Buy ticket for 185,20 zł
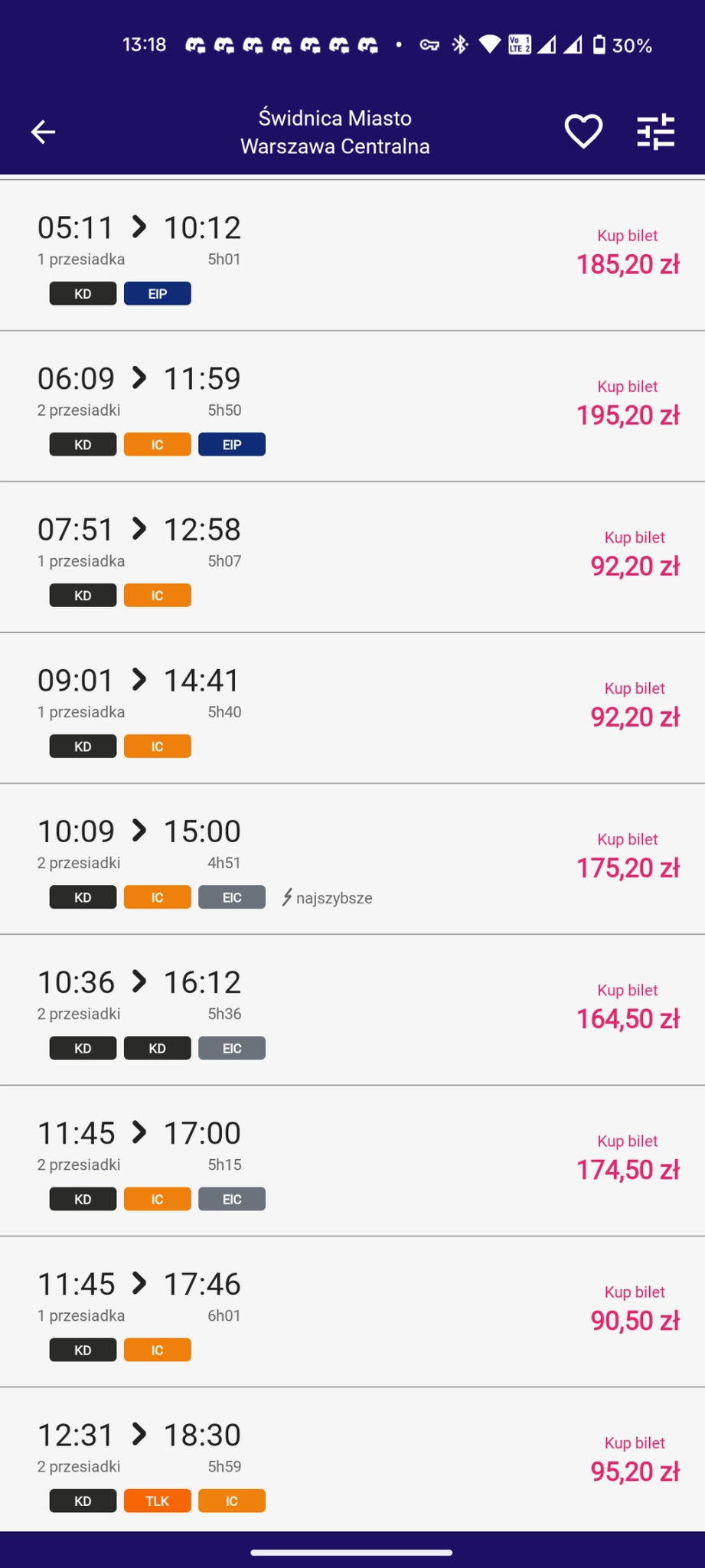Screen dimensions: 705x1568 [627, 253]
